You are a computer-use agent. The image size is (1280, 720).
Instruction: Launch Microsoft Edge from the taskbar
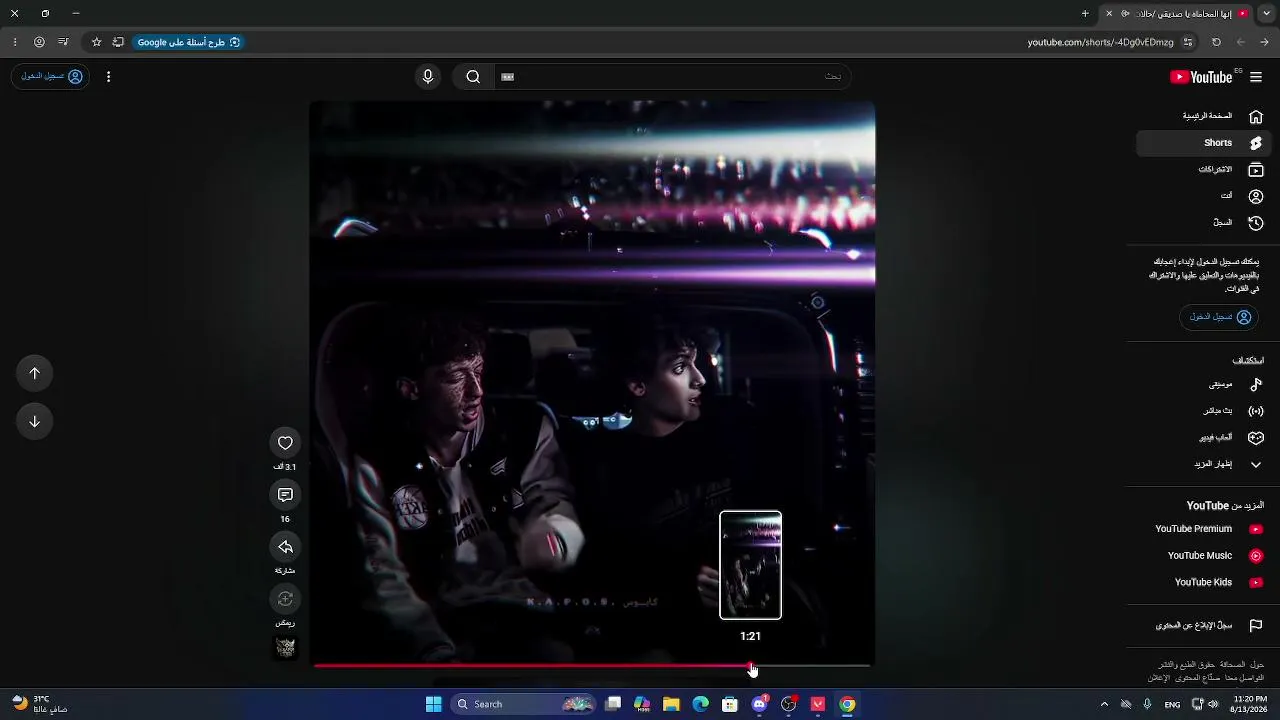(x=701, y=704)
